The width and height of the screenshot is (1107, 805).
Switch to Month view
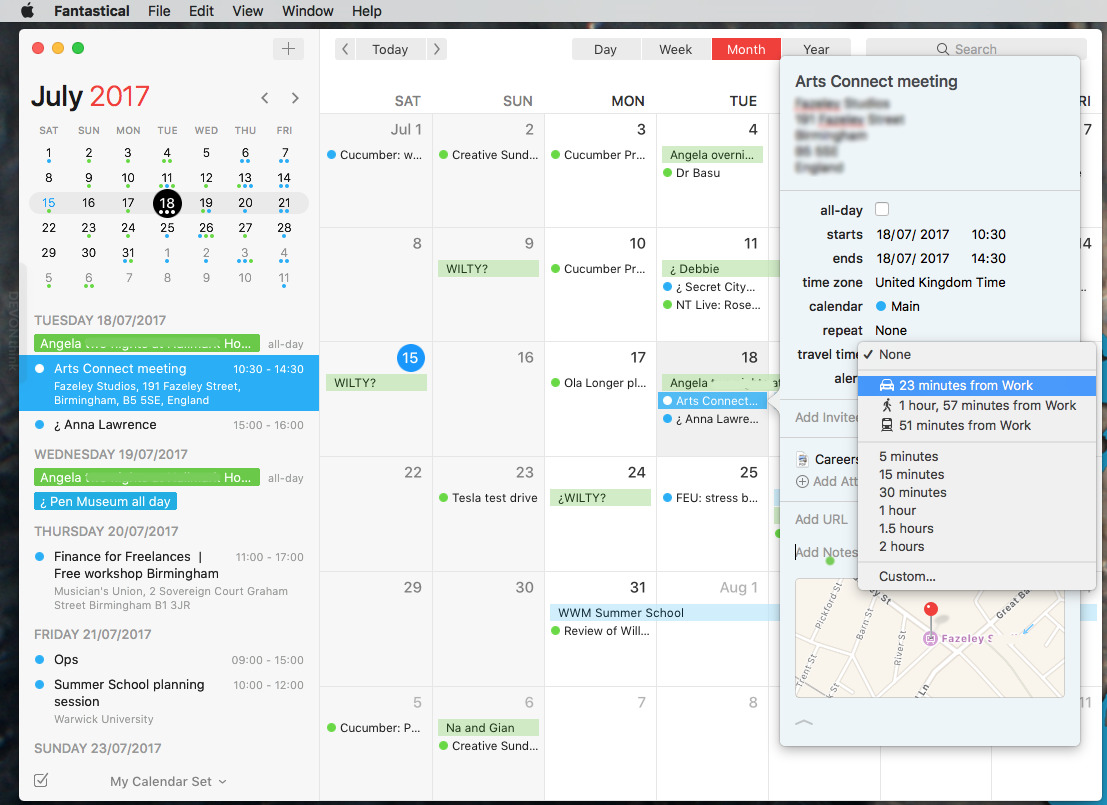pyautogui.click(x=746, y=49)
